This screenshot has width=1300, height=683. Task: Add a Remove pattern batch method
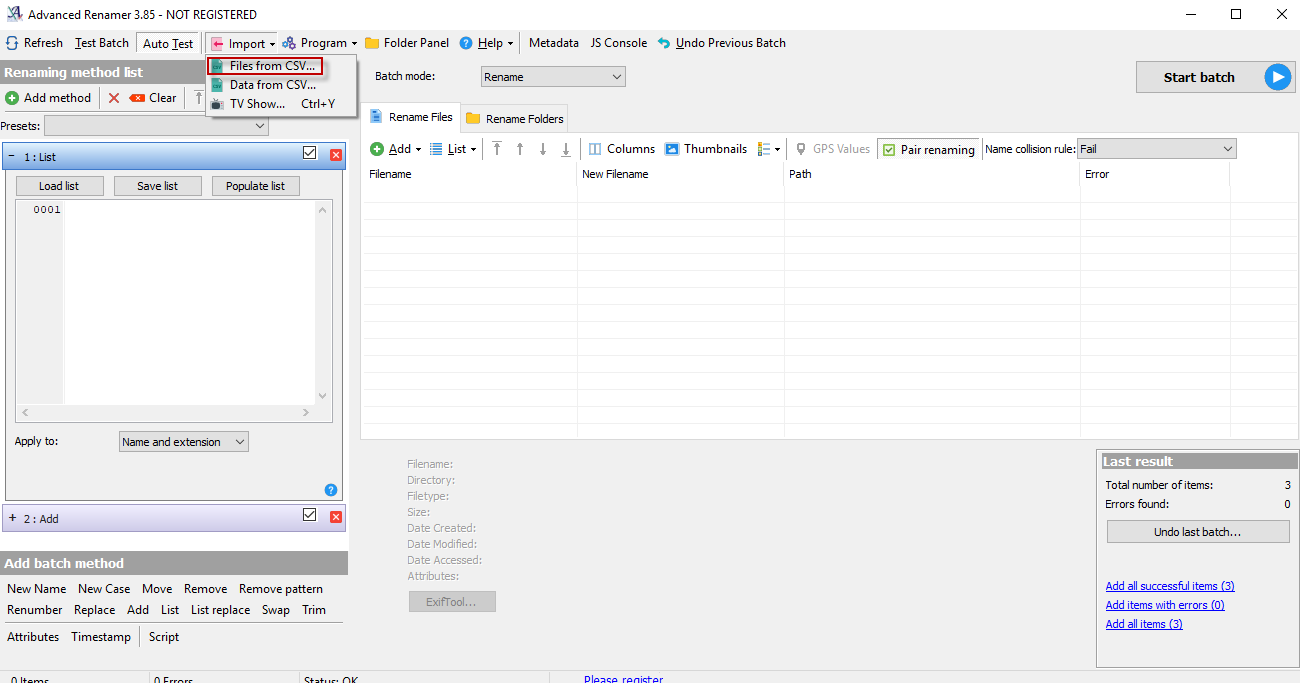(281, 589)
